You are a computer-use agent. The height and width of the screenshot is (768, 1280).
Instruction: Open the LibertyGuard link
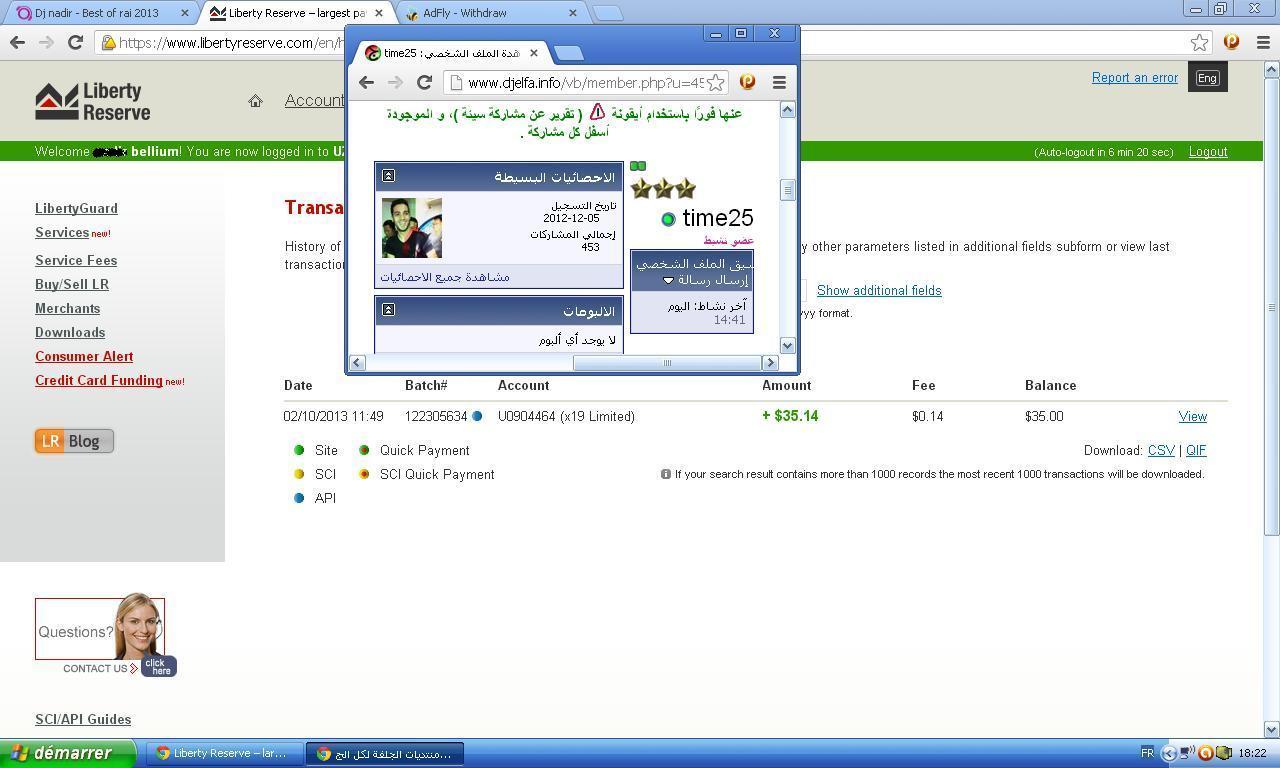coord(76,208)
